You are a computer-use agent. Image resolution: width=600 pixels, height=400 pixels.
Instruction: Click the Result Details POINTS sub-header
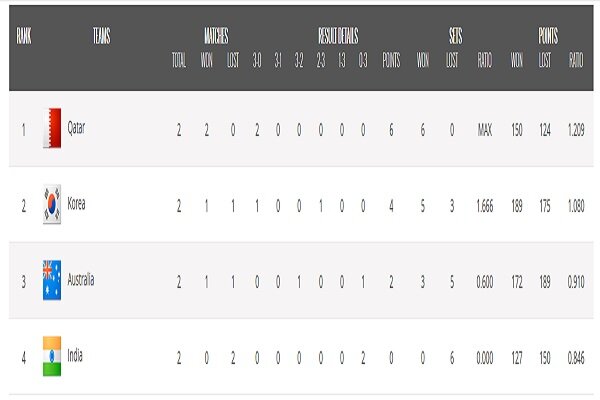(391, 60)
